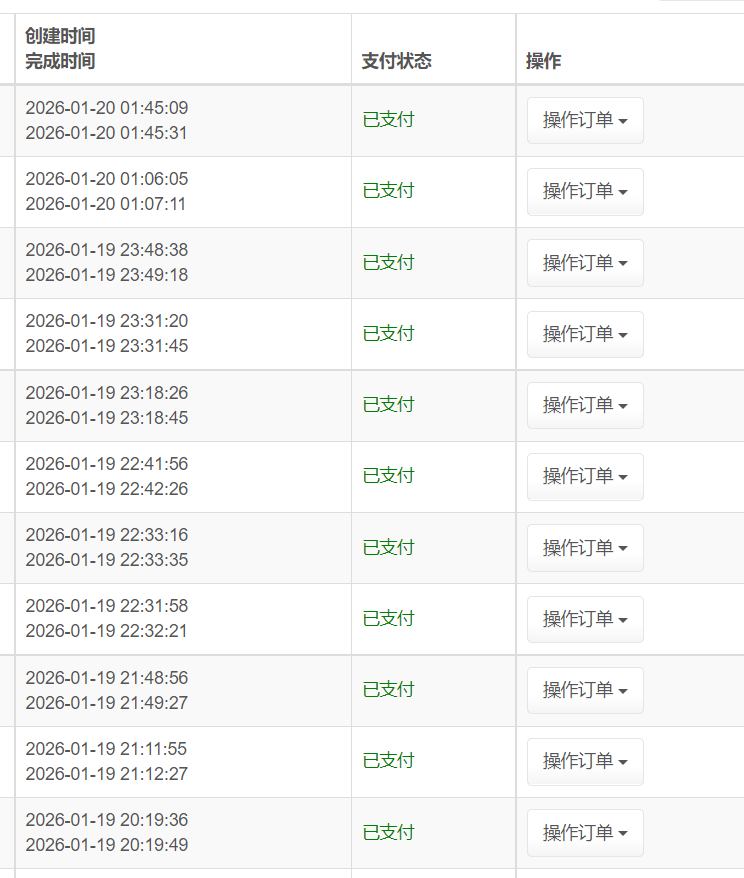
Task: Expand 操作订单 menu for order created 23:48:38
Action: pyautogui.click(x=585, y=263)
